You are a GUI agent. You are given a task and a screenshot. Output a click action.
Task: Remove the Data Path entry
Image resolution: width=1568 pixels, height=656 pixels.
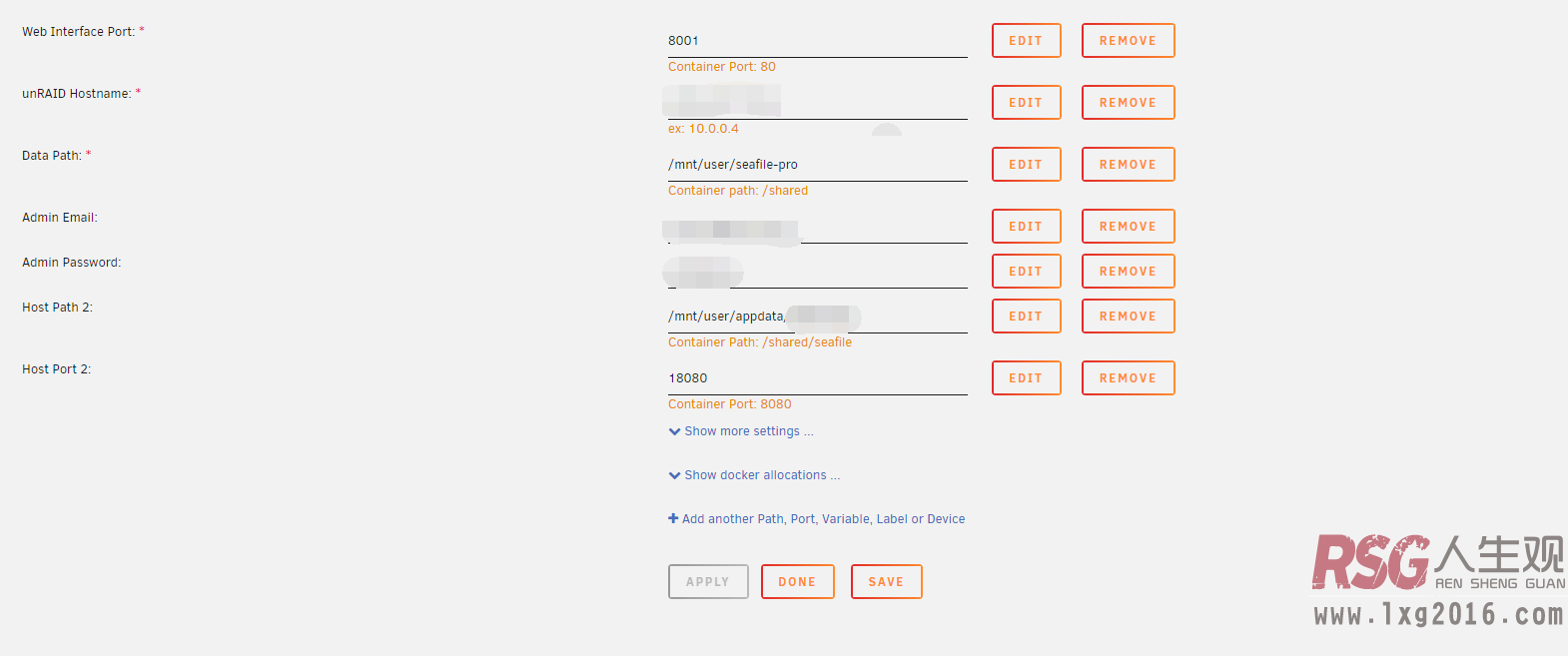coord(1128,165)
